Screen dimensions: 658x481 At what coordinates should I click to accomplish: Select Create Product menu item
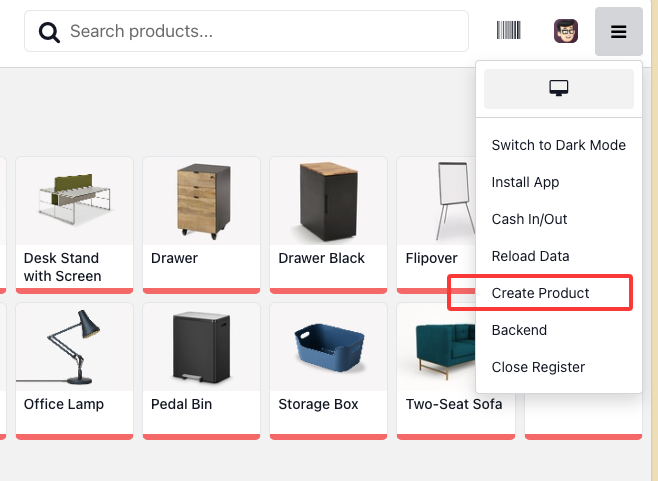540,293
